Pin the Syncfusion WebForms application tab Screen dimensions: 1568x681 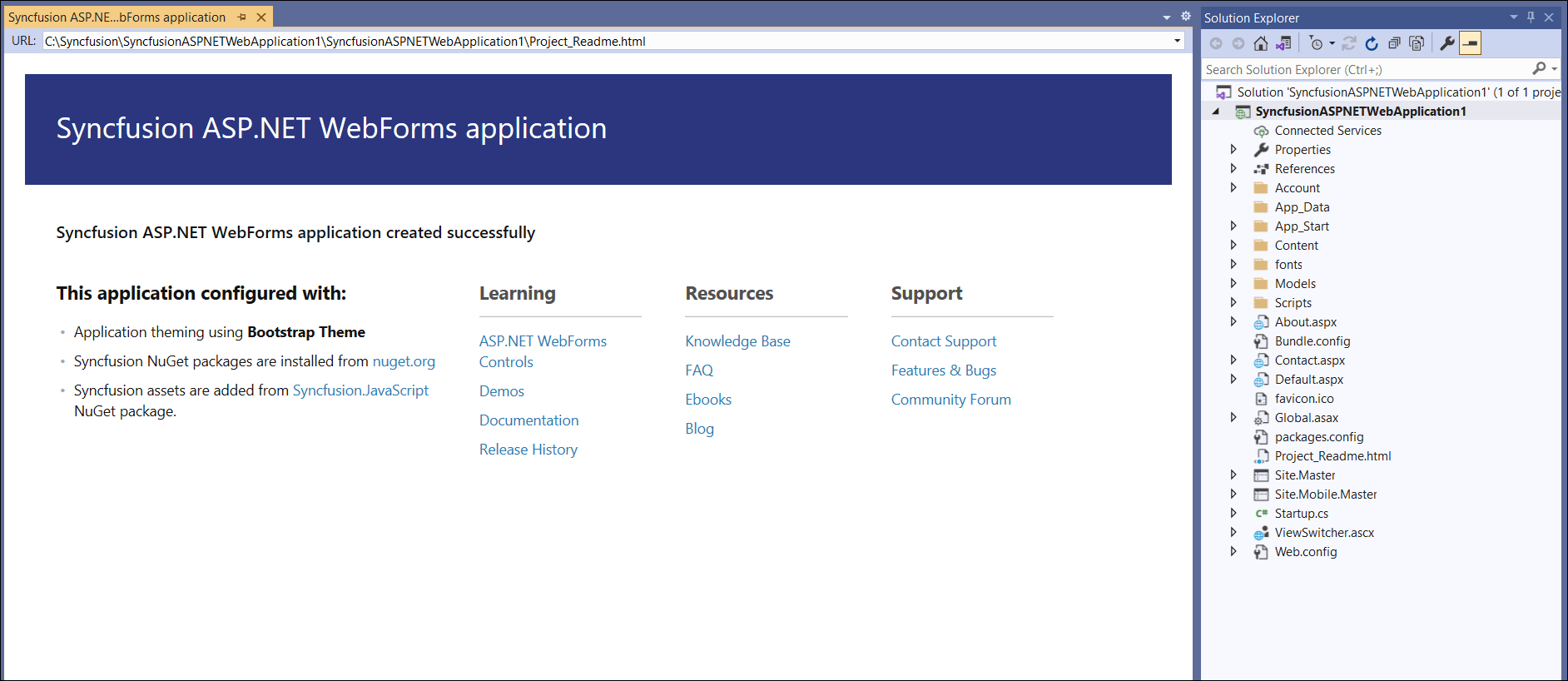pos(241,17)
